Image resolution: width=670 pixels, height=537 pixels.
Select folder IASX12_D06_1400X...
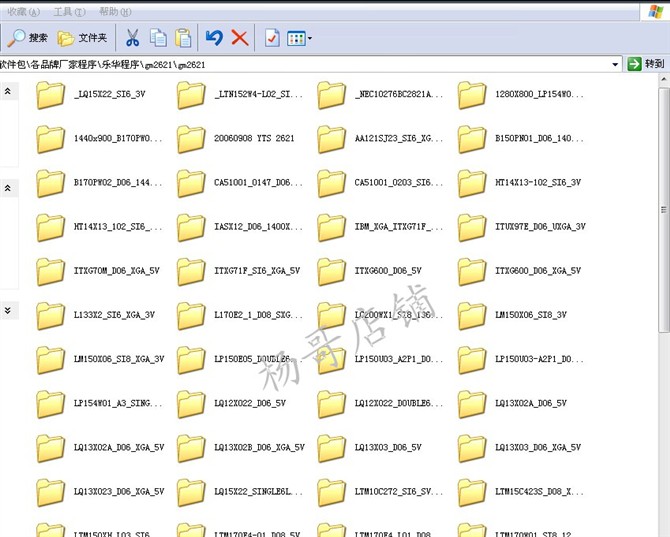click(240, 227)
